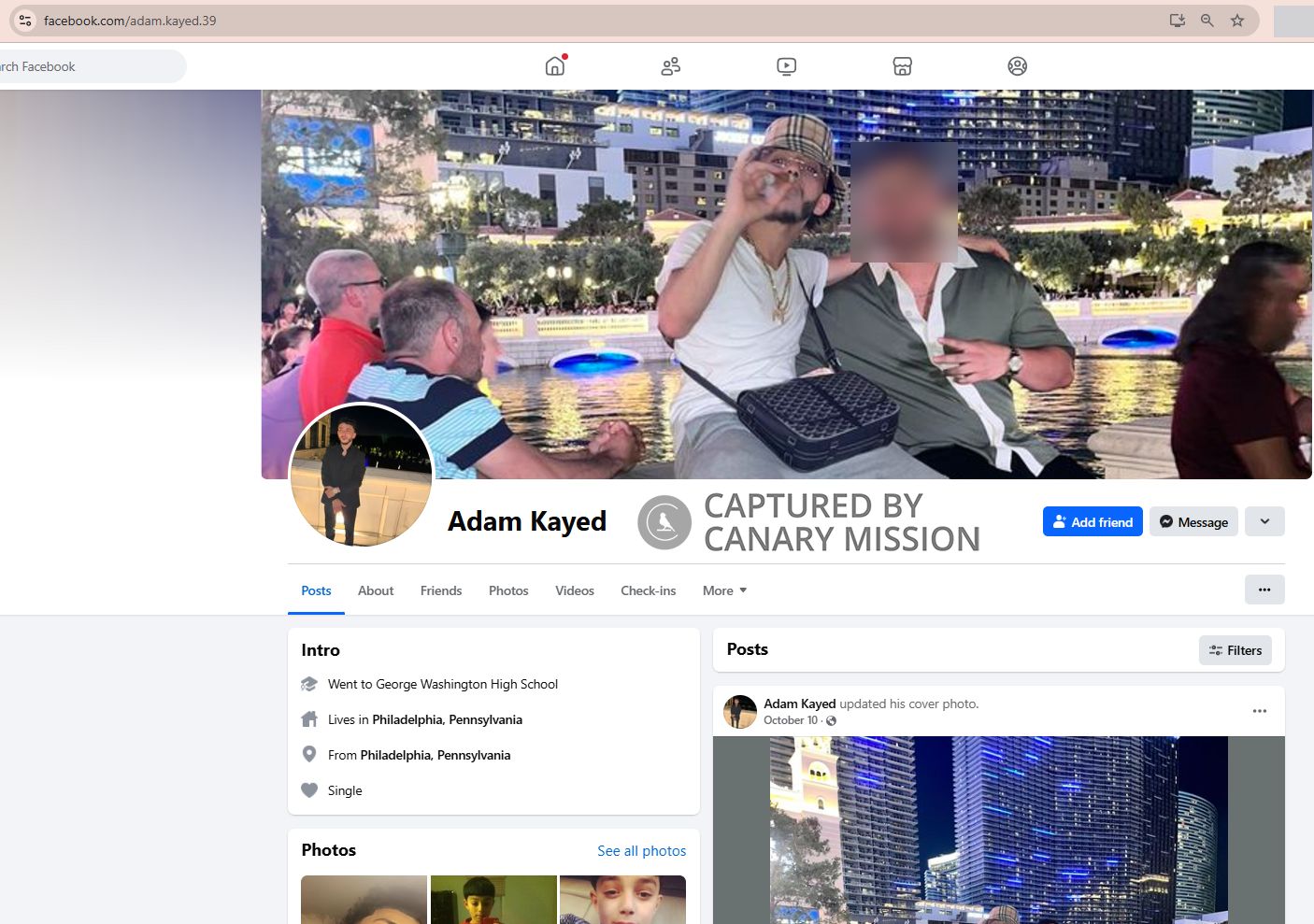Open the Facebook Home icon

[x=553, y=65]
